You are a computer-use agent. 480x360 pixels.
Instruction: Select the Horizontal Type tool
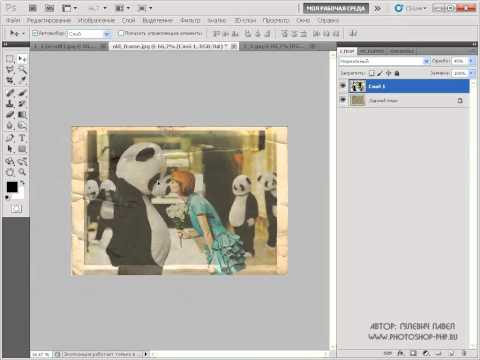[22, 138]
